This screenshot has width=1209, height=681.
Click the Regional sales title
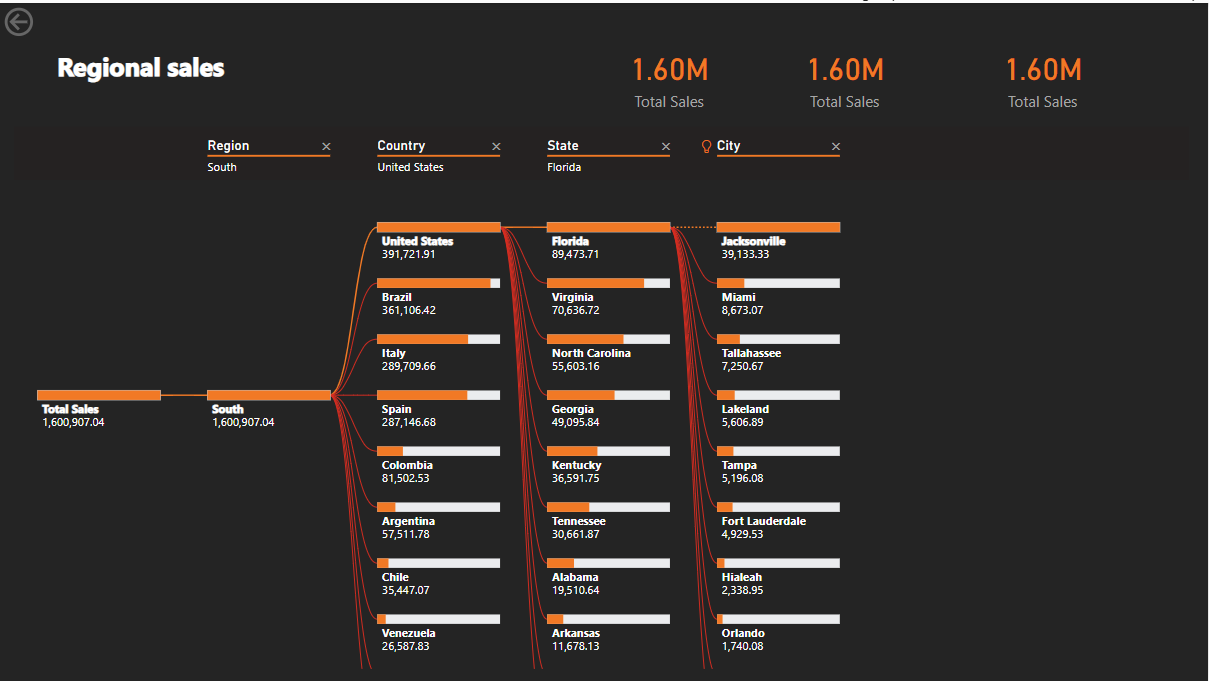pos(141,68)
